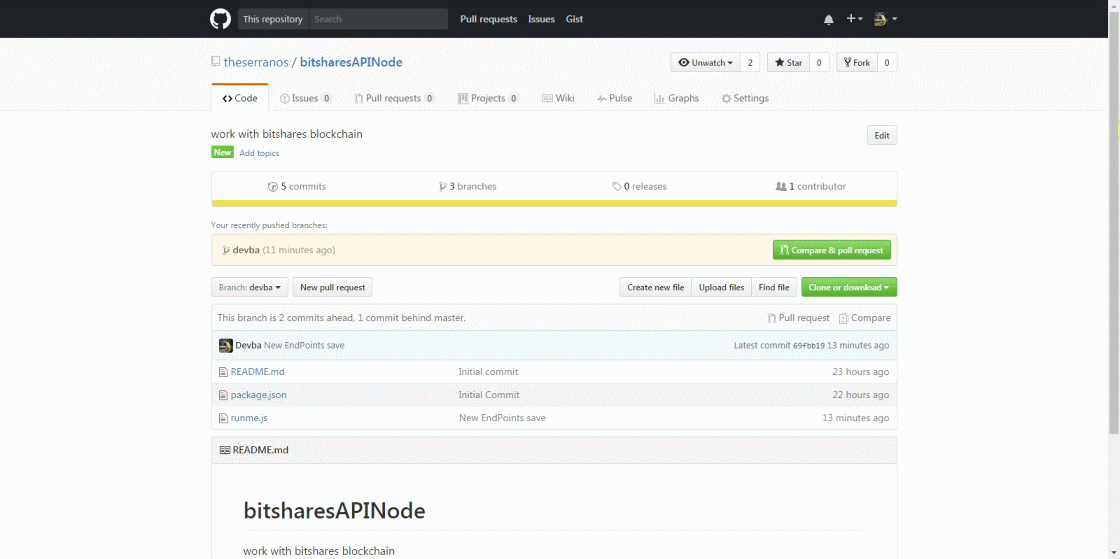Open package.json 'Initial Commit' message
The height and width of the screenshot is (559, 1120).
pos(489,395)
